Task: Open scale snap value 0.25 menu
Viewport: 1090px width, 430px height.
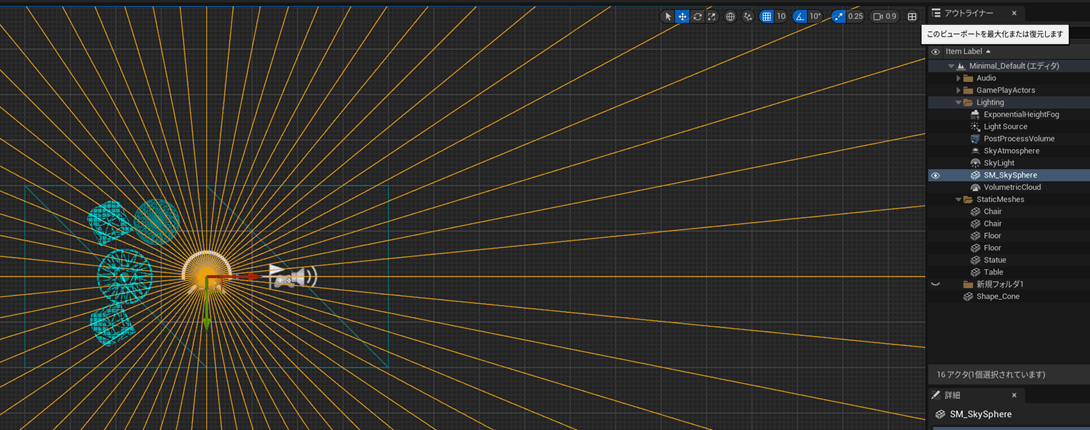Action: [856, 17]
